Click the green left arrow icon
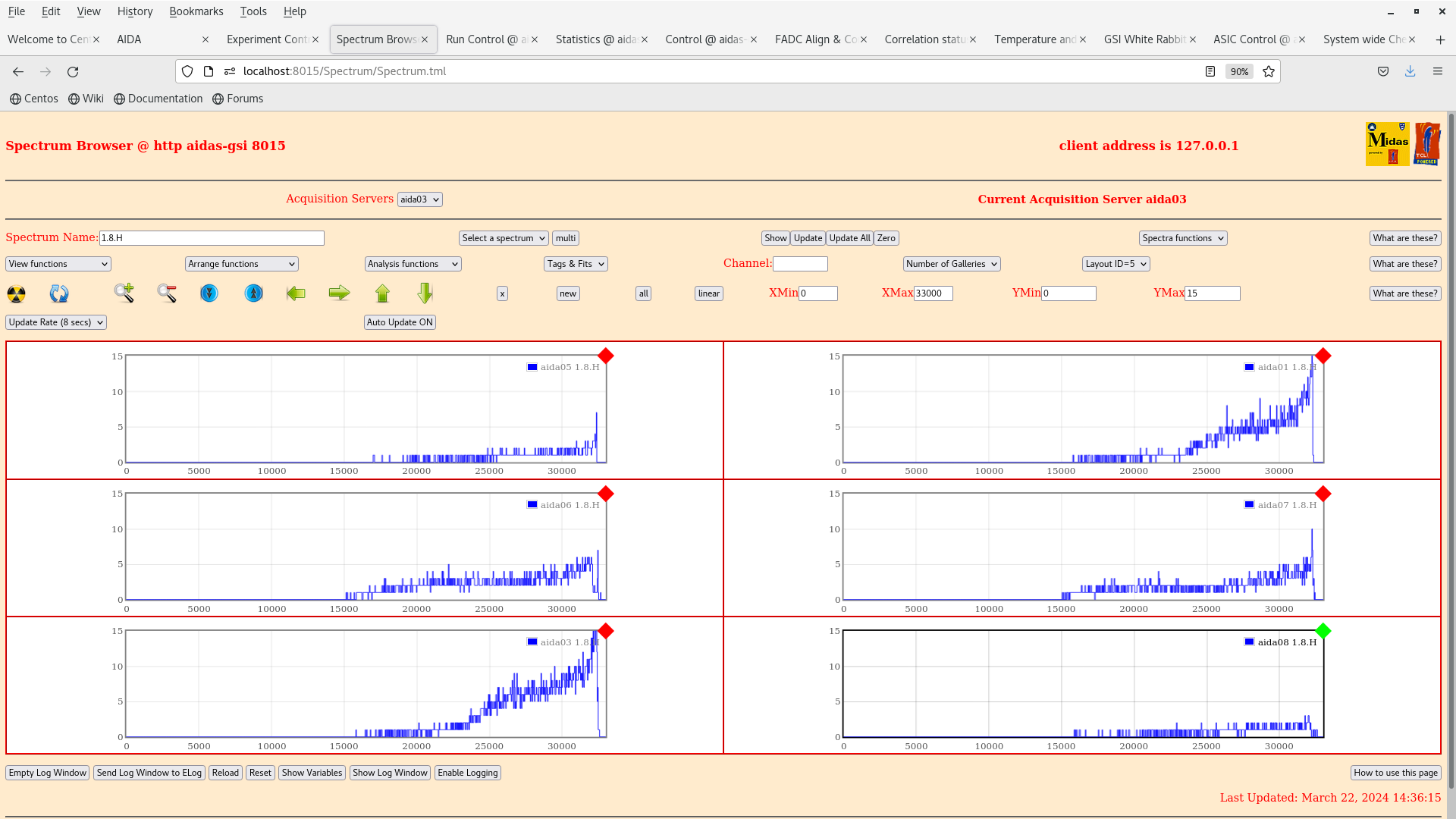 [296, 293]
